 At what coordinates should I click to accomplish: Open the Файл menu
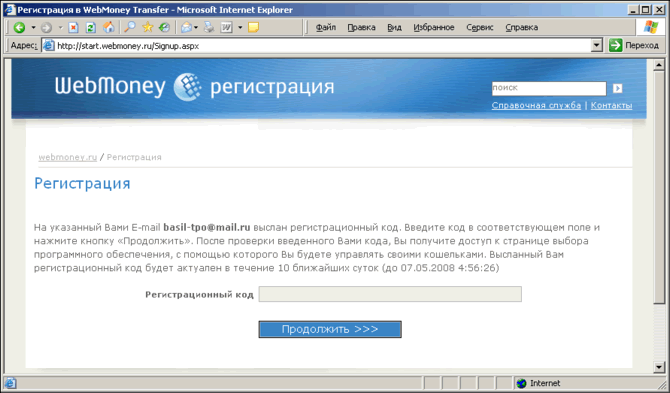(x=326, y=27)
